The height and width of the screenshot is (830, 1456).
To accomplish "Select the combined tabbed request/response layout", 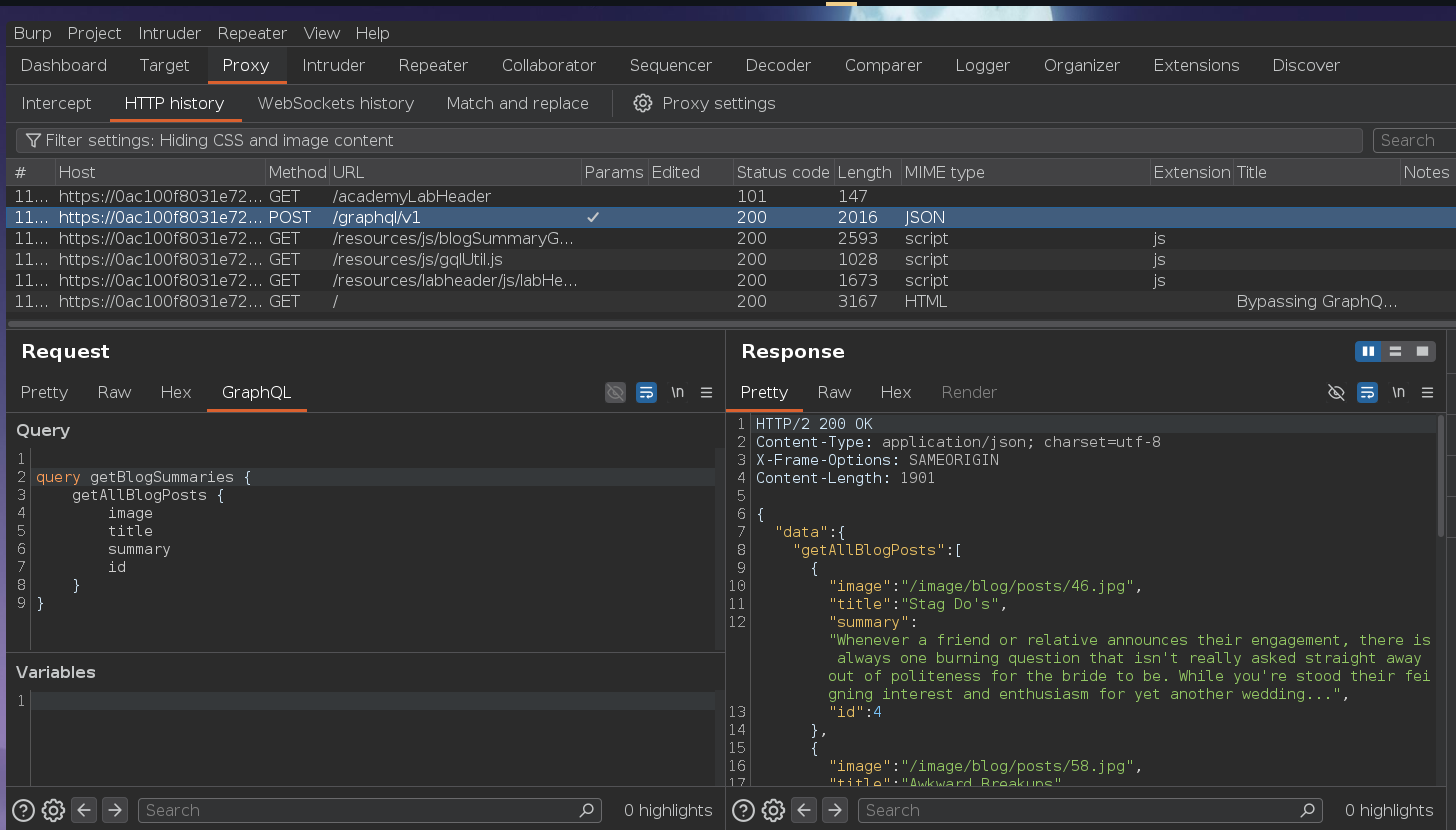I will click(1422, 351).
